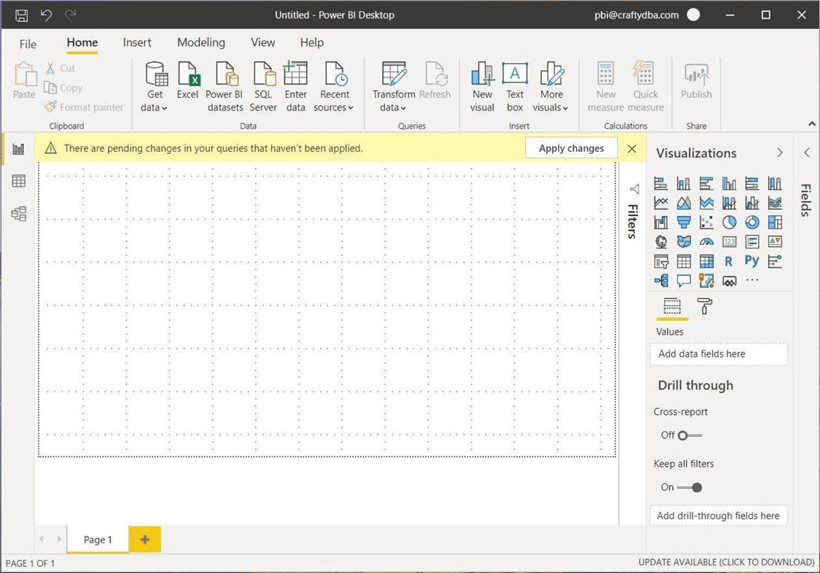Select the pie chart visualization

coord(729,222)
